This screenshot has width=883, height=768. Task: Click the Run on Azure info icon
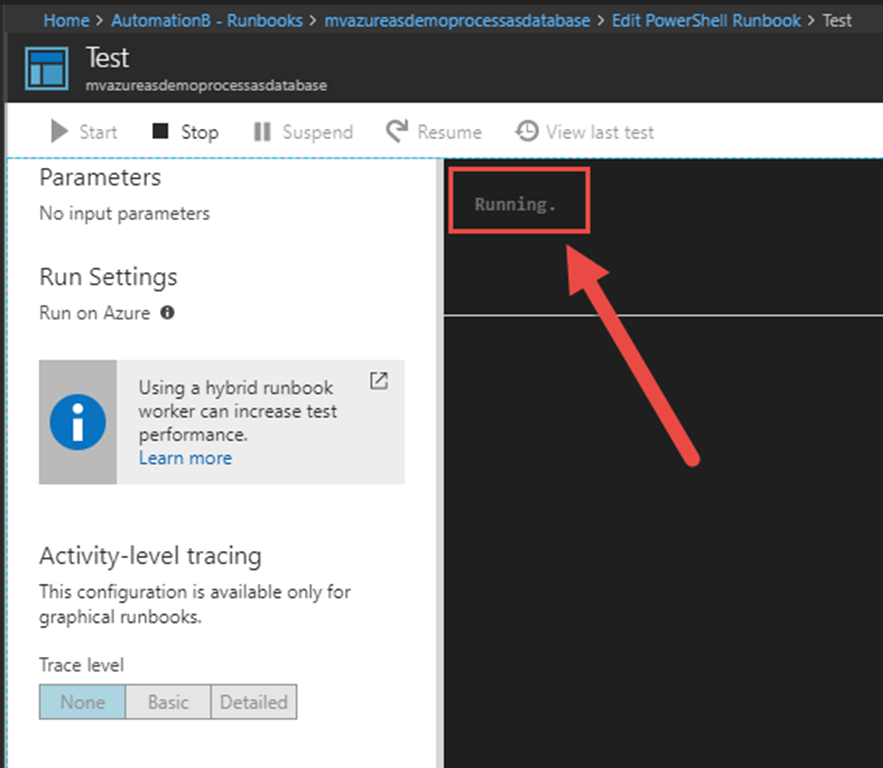(x=167, y=313)
